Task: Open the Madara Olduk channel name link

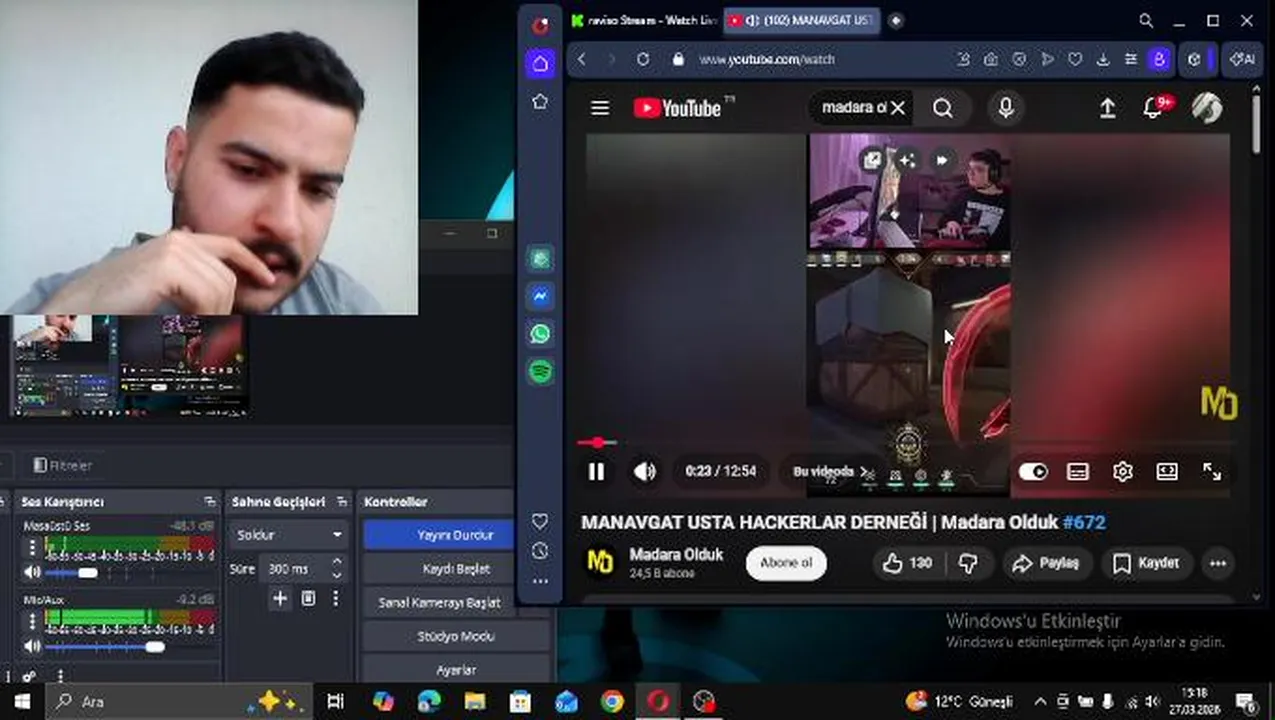Action: click(x=676, y=555)
